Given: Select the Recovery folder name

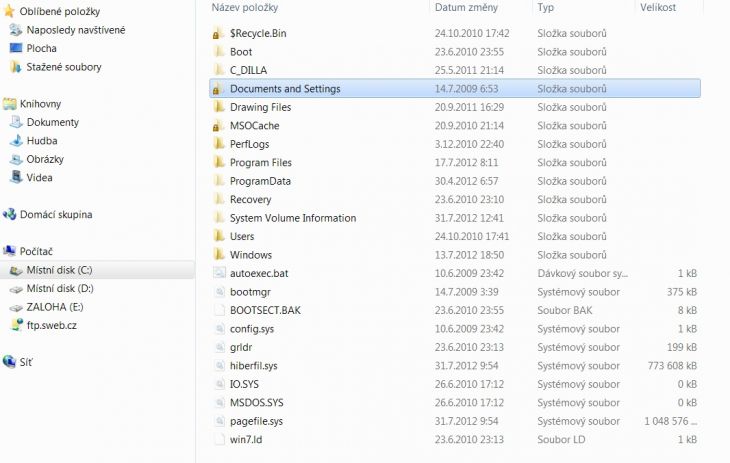Looking at the screenshot, I should tap(250, 199).
